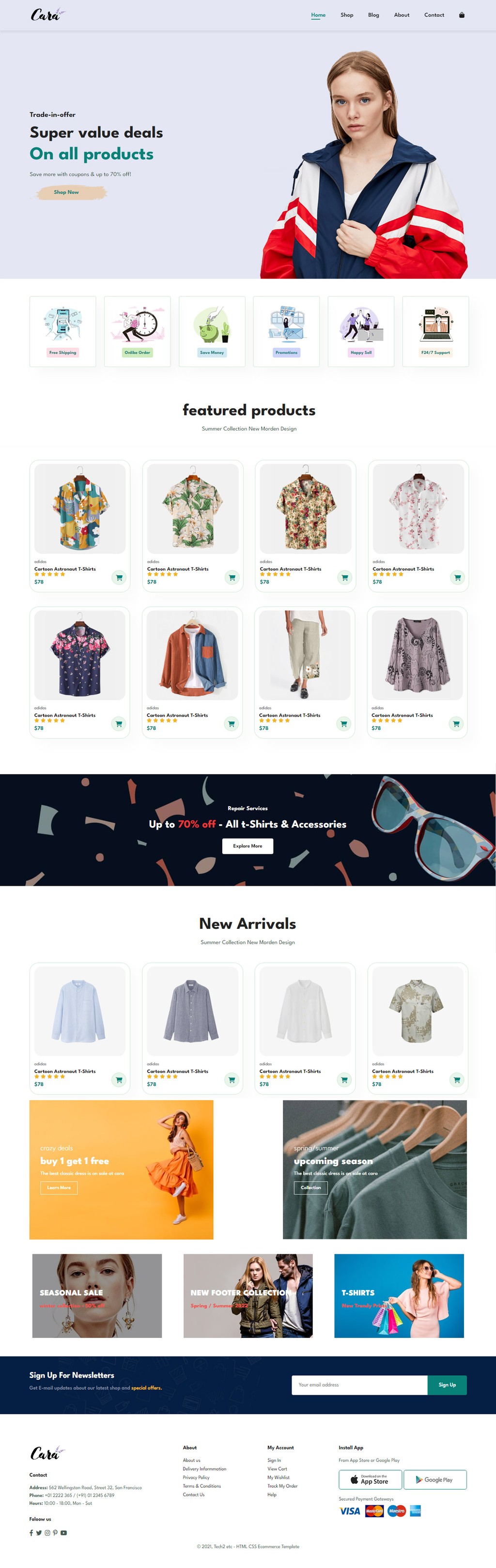Click cart icon on the linen pants product
This screenshot has height=1568, width=496.
click(344, 724)
